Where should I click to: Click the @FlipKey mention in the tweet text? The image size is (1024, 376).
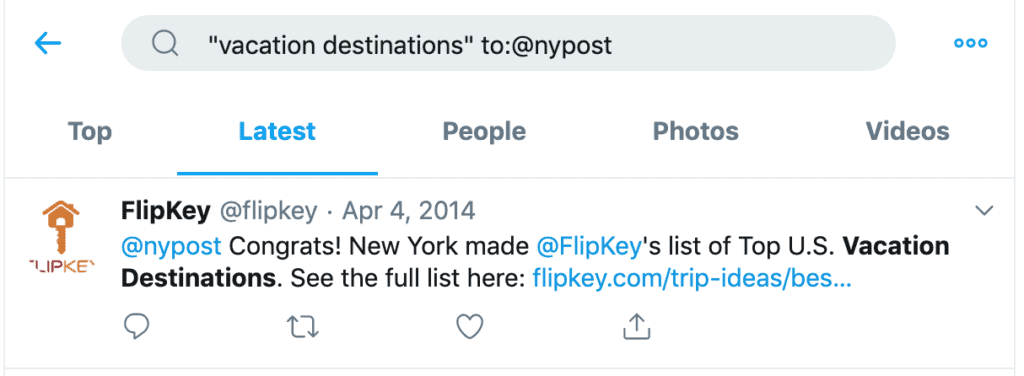tap(587, 247)
